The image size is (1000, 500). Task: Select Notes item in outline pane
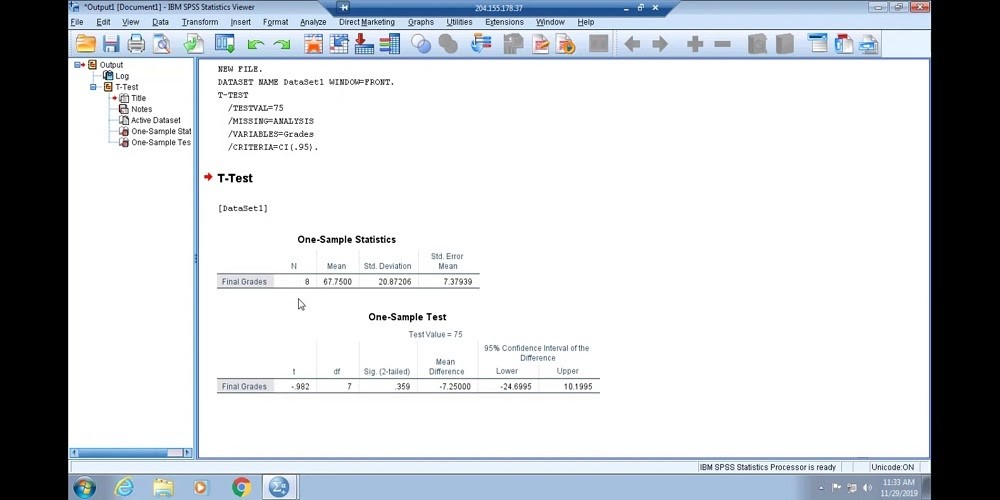(x=141, y=109)
